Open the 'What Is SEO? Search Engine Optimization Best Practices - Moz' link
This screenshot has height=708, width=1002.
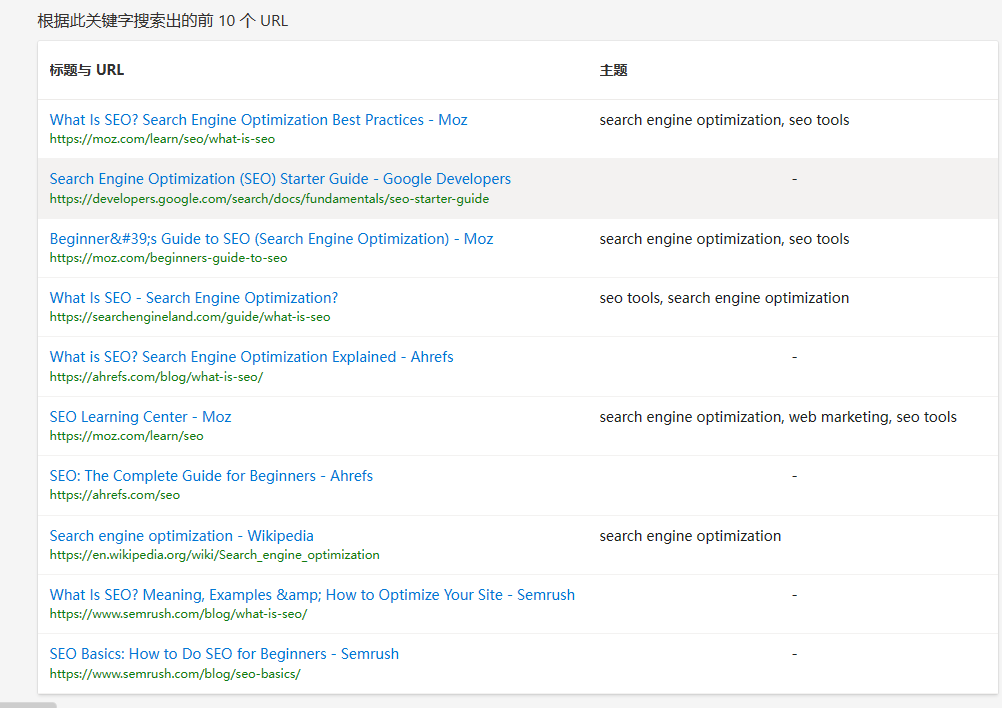258,120
